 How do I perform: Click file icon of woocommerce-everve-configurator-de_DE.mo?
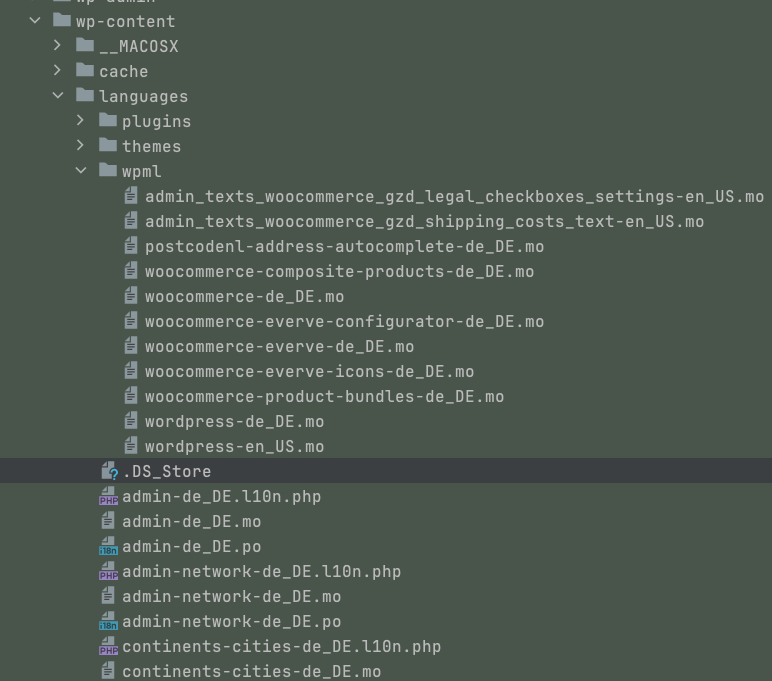tap(131, 321)
